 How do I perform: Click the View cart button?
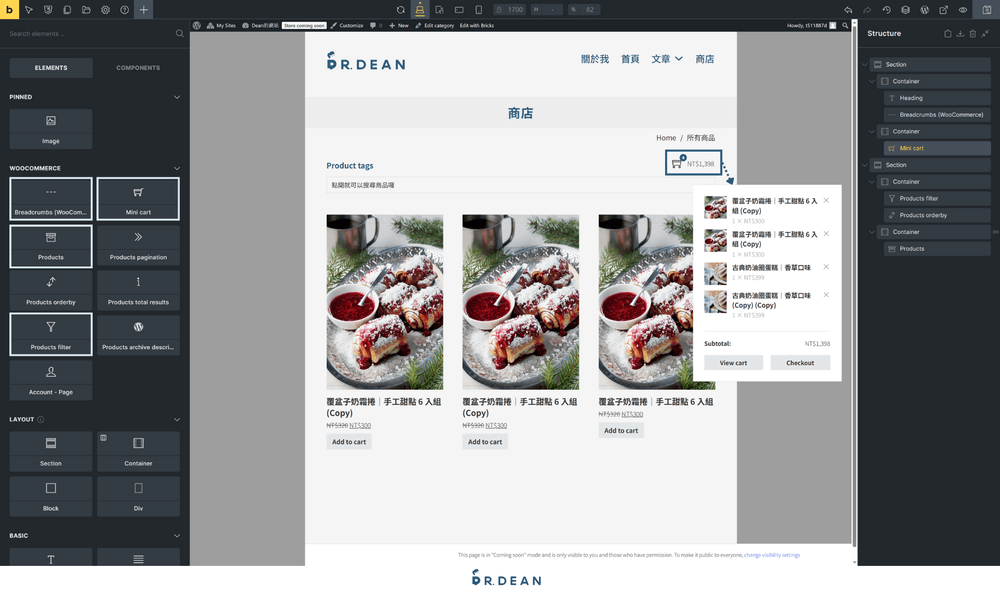[x=733, y=363]
